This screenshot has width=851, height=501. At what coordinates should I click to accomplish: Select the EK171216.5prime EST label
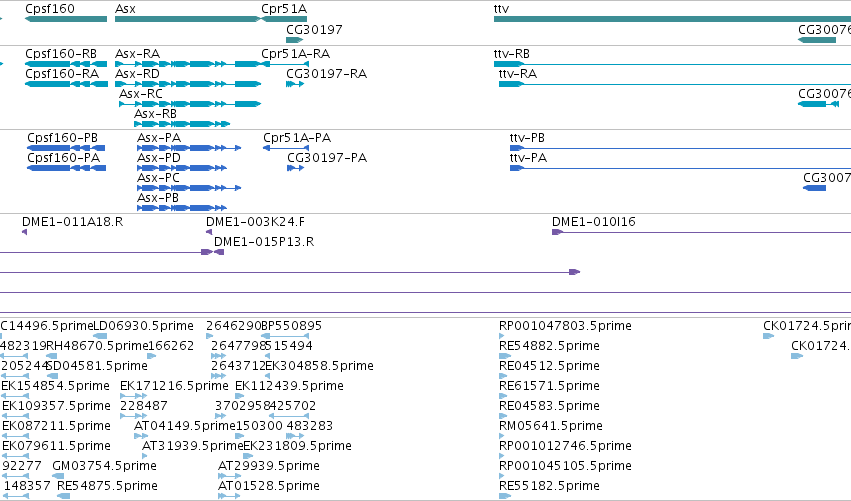174,386
